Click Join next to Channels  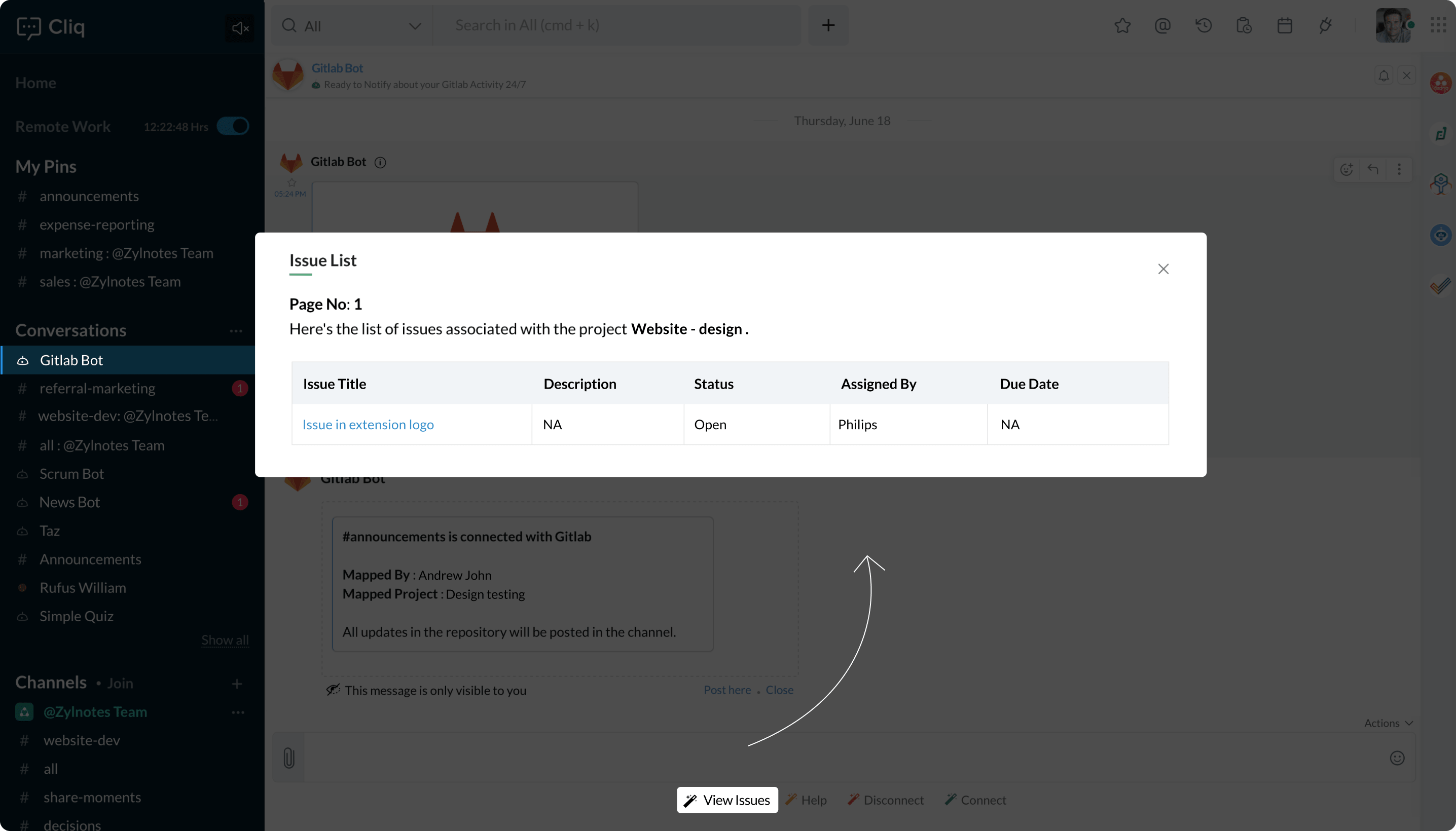(120, 684)
